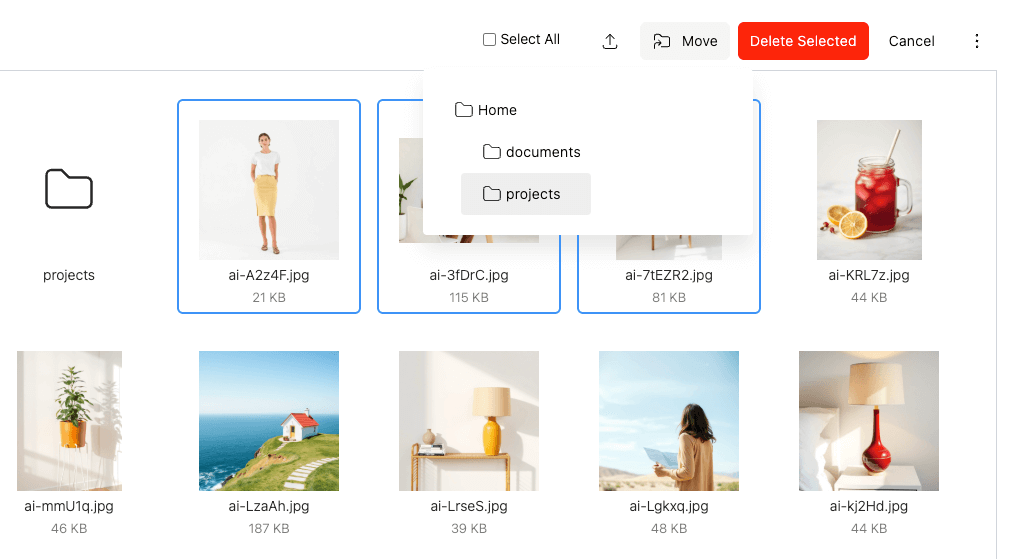Select the ai-KRL7z.jpg drink thumbnail

(x=869, y=190)
